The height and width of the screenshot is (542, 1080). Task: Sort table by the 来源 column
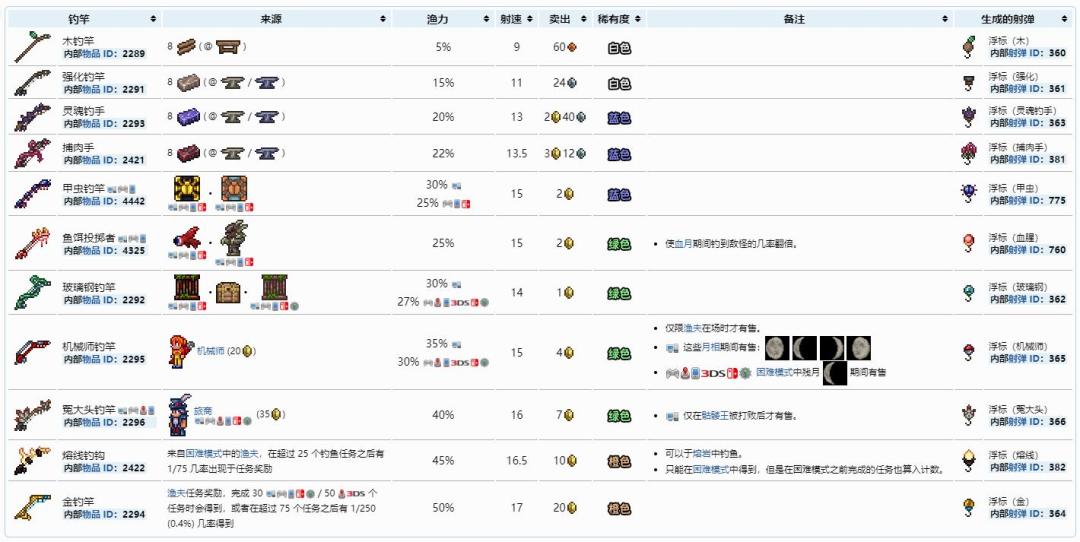(x=383, y=19)
